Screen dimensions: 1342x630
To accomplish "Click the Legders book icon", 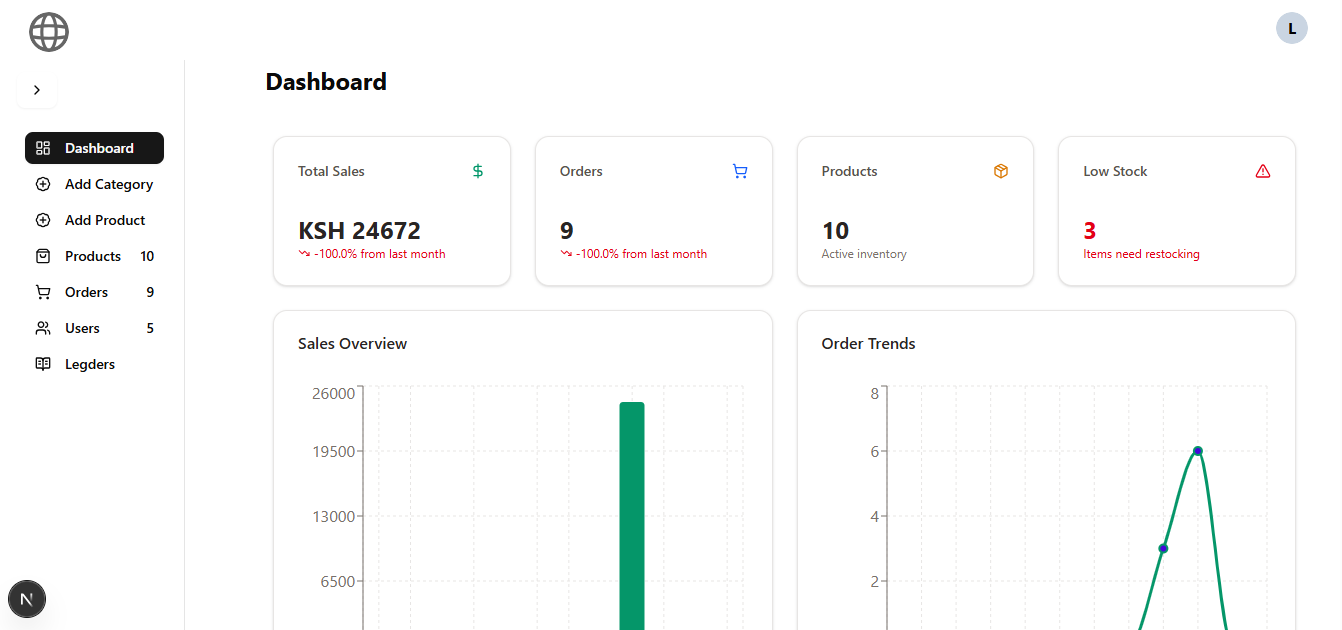I will [x=43, y=364].
